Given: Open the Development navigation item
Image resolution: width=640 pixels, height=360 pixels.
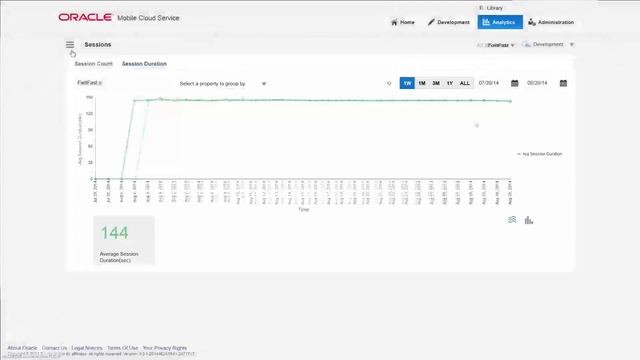Looking at the screenshot, I should pos(448,22).
